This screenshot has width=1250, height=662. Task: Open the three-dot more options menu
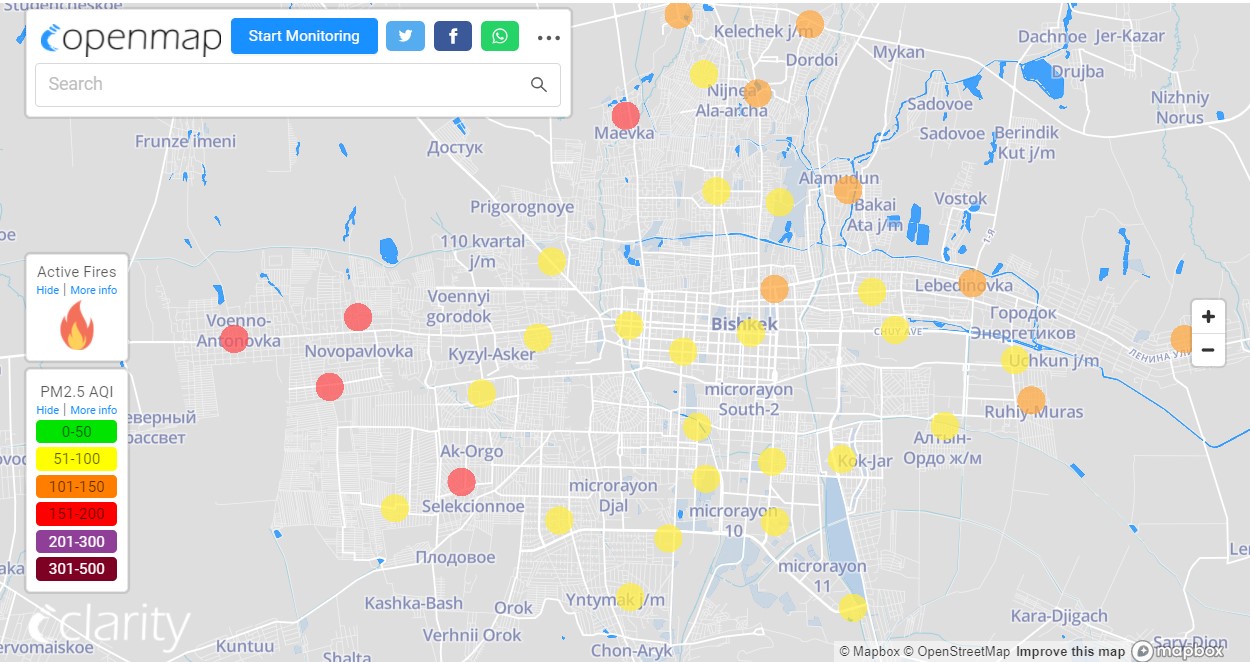[548, 38]
